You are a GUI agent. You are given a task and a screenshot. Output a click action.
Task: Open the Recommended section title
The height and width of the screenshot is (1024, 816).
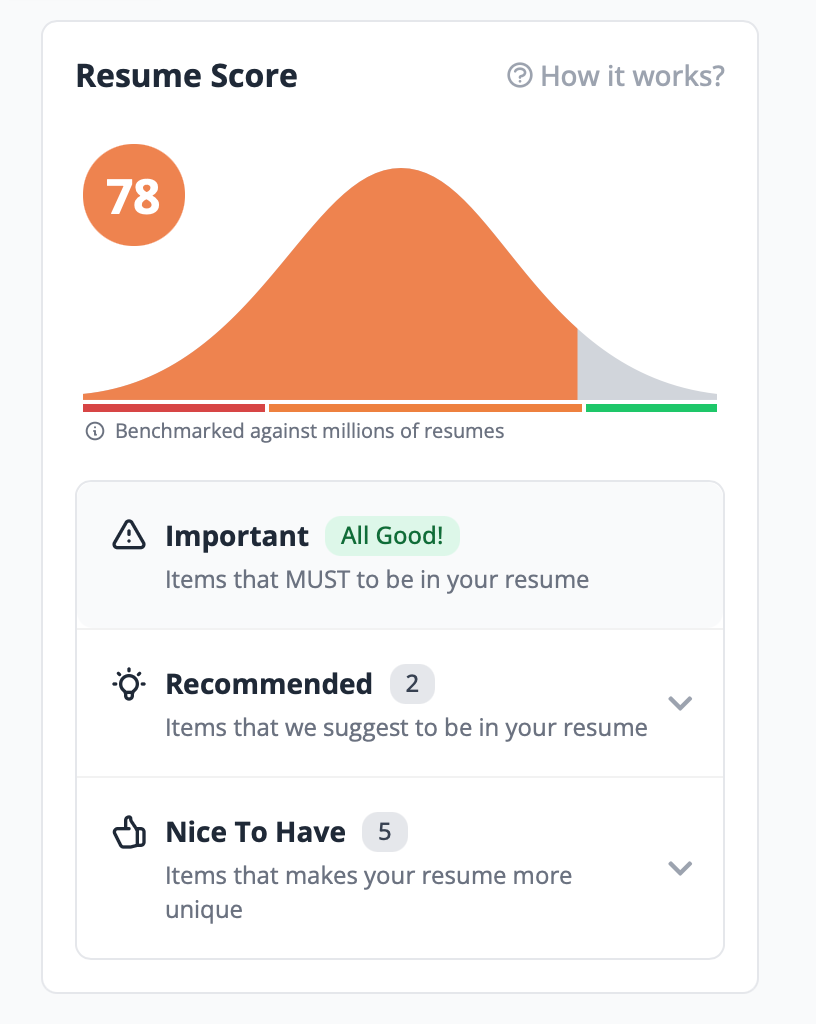[268, 684]
